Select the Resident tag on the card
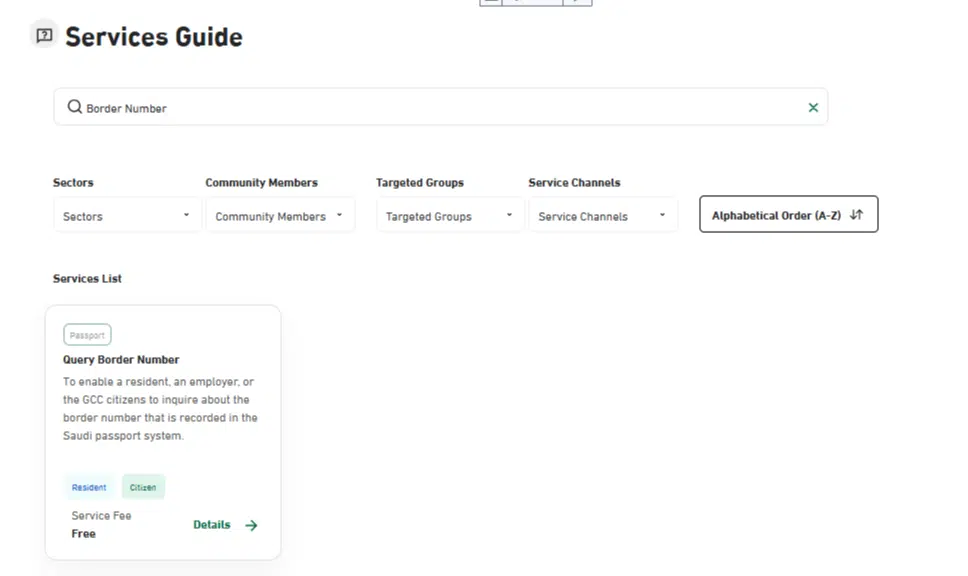 [89, 487]
